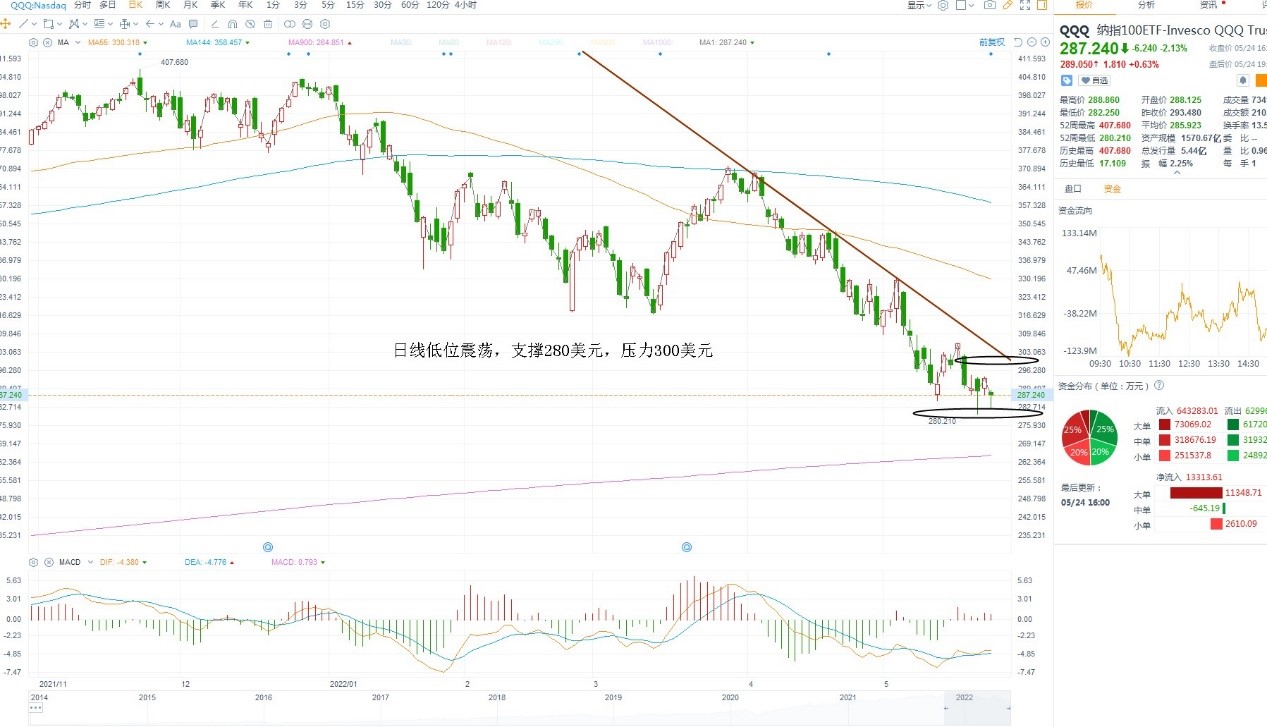Viewport: 1267px width, 727px height.
Task: Select the 年K yearly candlestick
Action: tap(244, 5)
